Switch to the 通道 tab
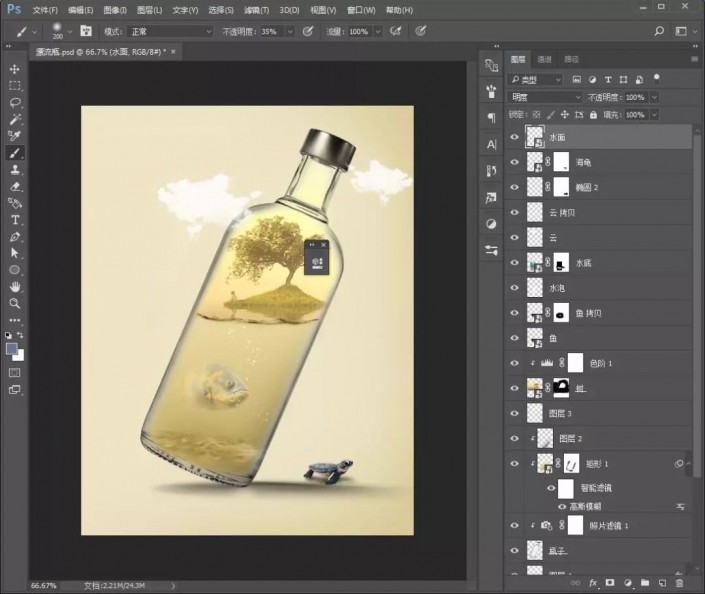The image size is (705, 594). click(544, 59)
